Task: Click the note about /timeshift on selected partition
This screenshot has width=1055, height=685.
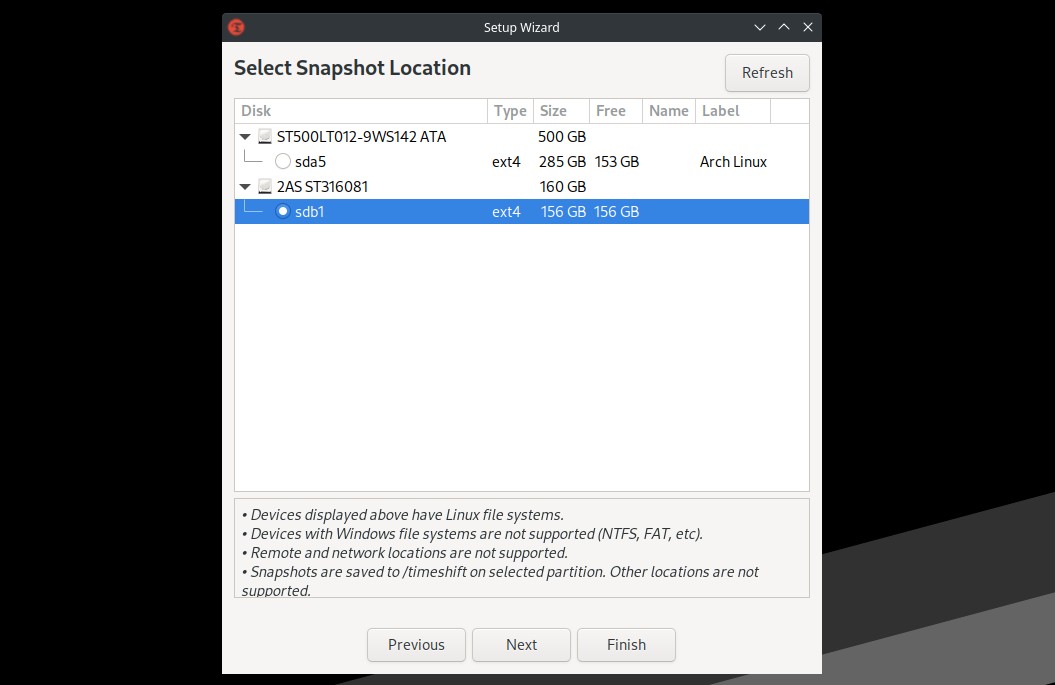Action: coord(500,581)
